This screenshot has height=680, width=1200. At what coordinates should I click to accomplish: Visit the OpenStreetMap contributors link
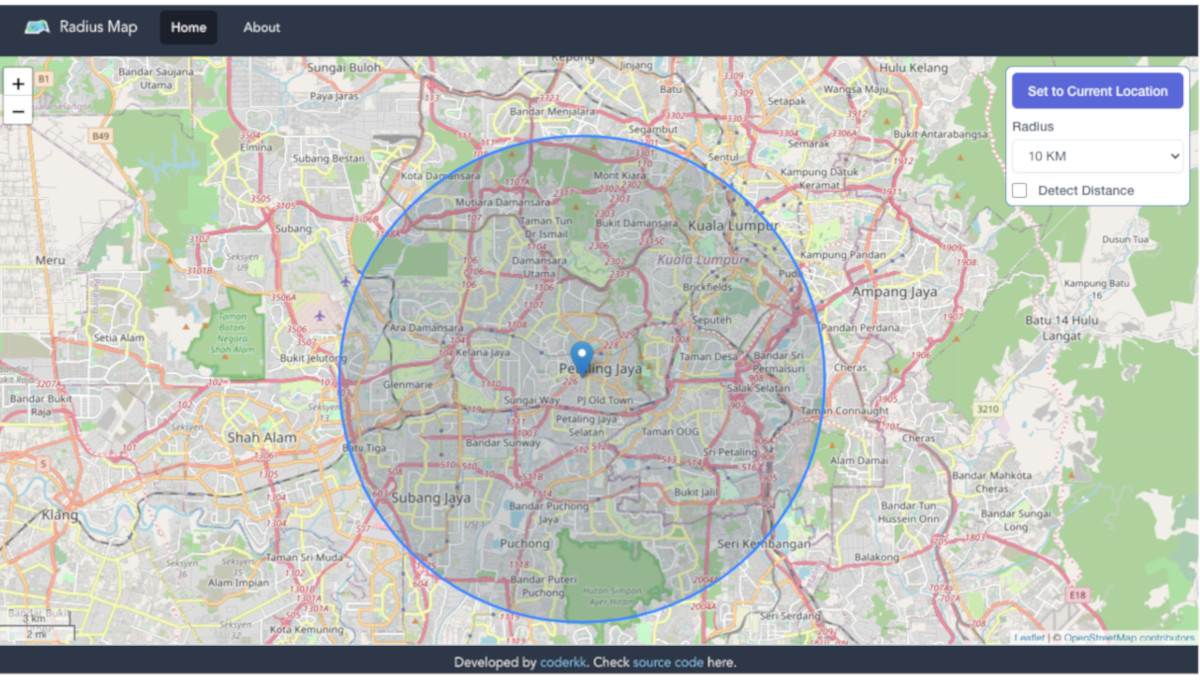[1129, 638]
